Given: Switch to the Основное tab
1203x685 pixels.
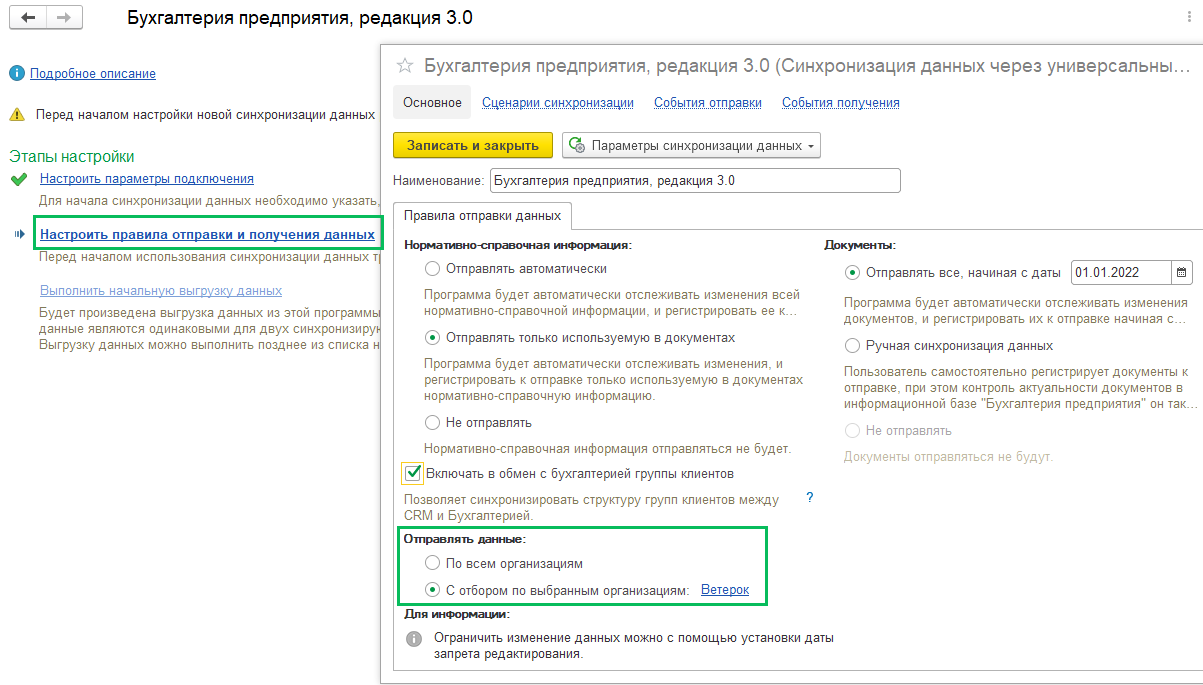Looking at the screenshot, I should coord(432,102).
